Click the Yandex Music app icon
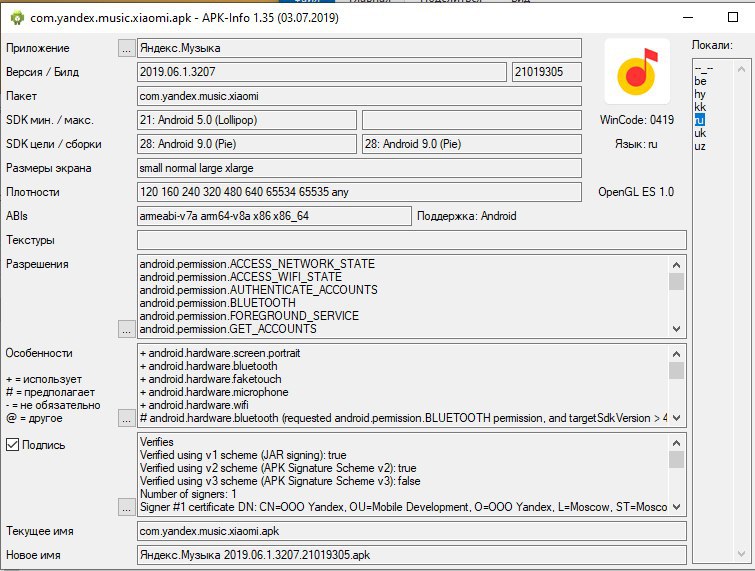The image size is (755, 571). [637, 71]
